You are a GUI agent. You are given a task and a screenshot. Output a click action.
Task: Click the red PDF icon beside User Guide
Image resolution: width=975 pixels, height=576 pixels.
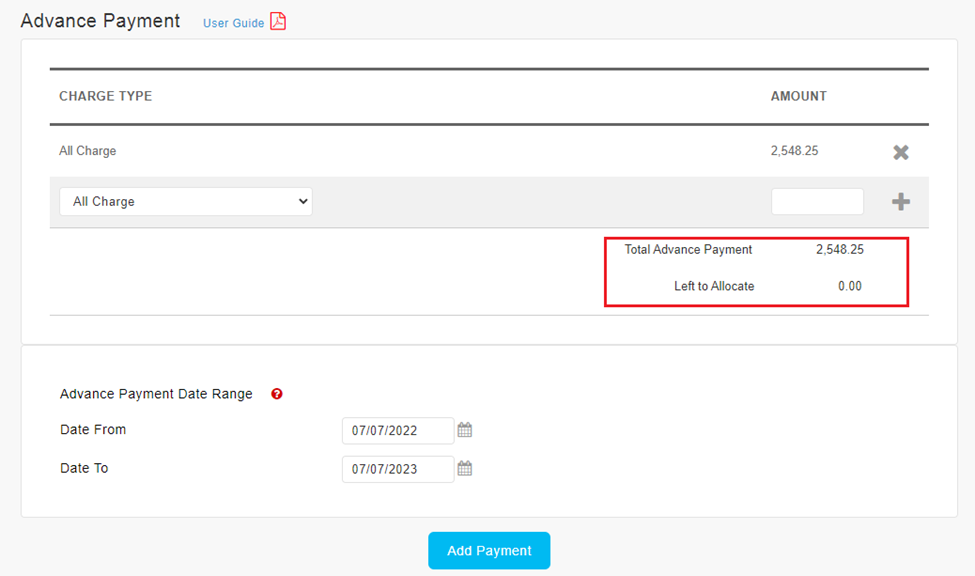[x=278, y=22]
